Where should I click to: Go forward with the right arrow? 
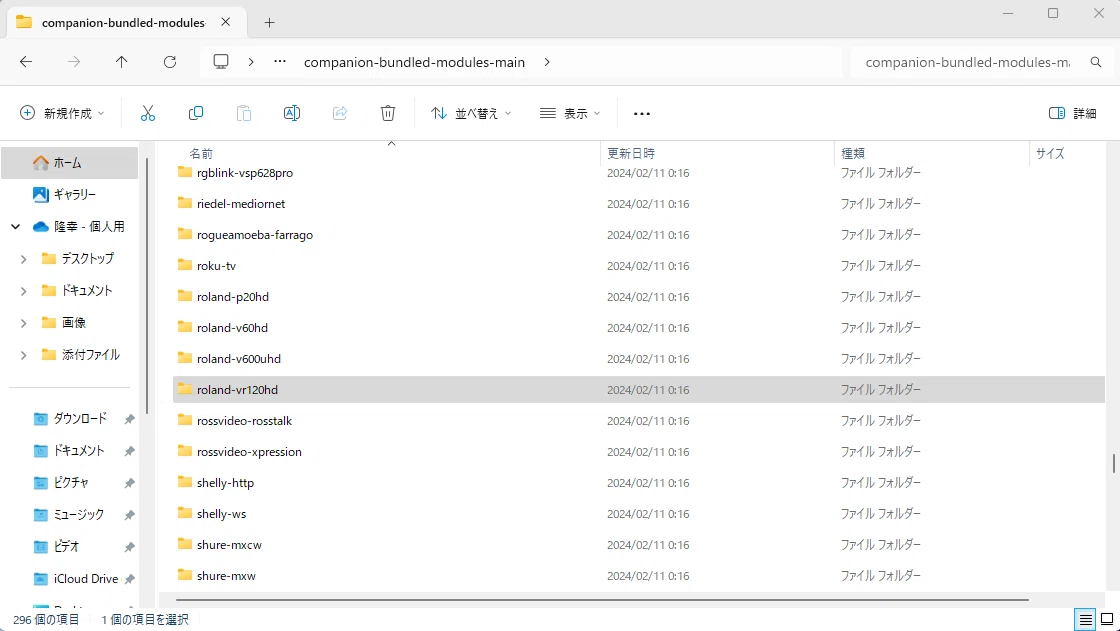tap(74, 62)
